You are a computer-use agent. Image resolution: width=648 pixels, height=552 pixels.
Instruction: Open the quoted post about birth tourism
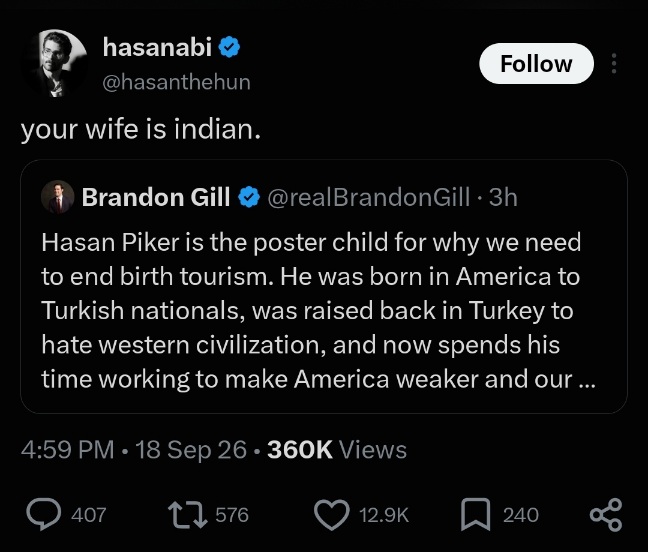click(324, 286)
